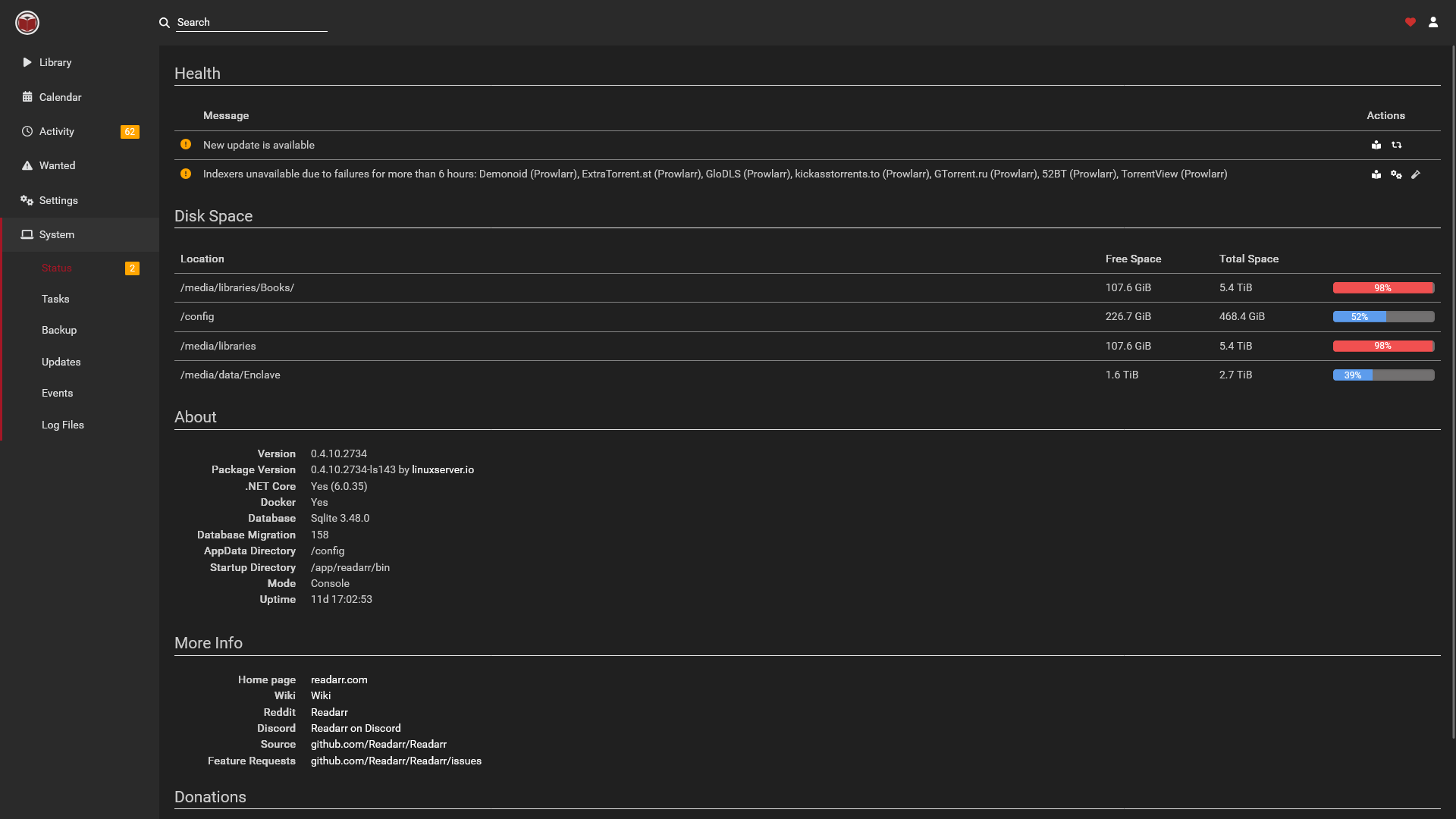The width and height of the screenshot is (1456, 819).
Task: Click the Donations section heading
Action: [210, 797]
